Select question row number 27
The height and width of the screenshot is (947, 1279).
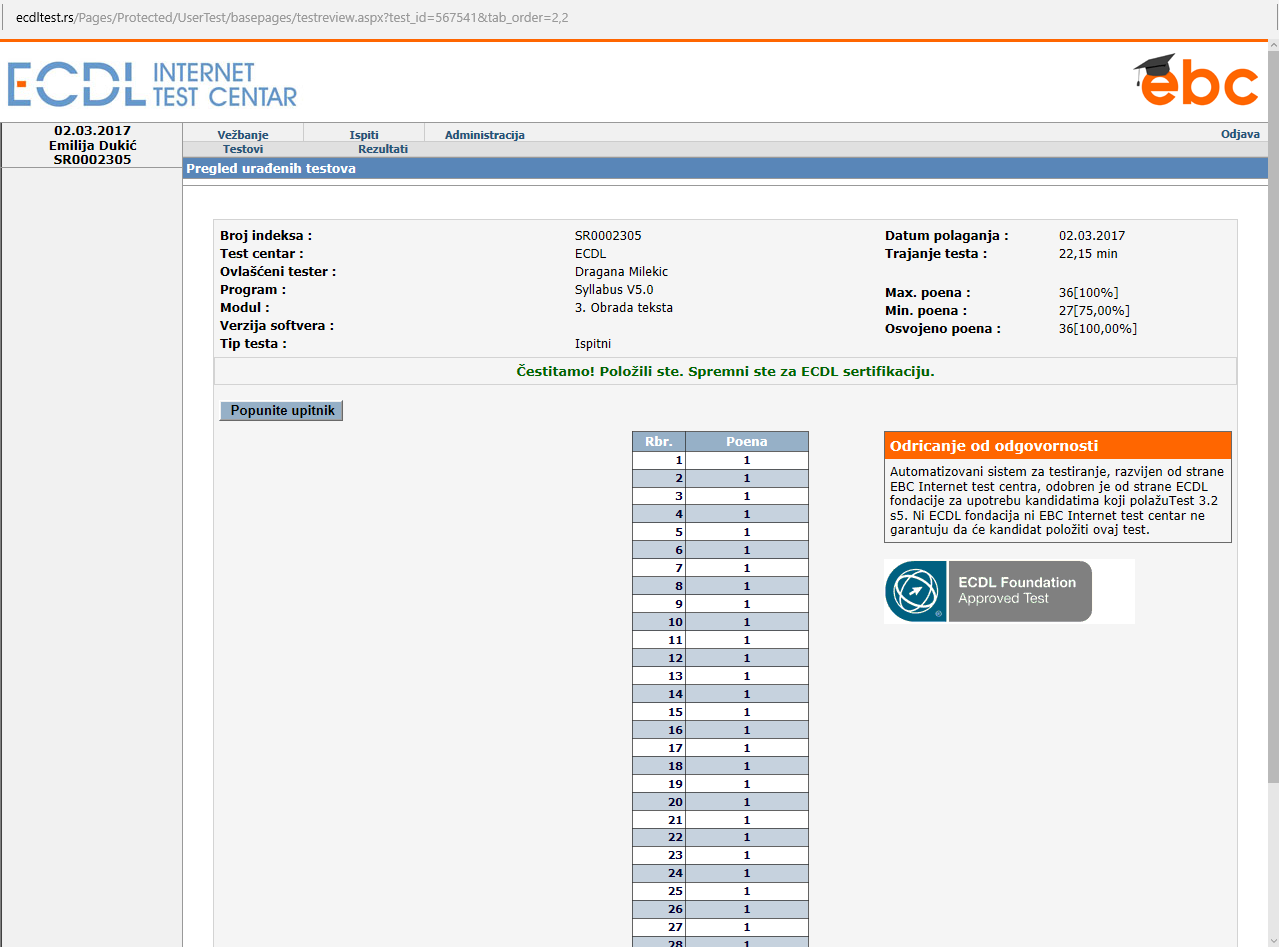pos(720,927)
